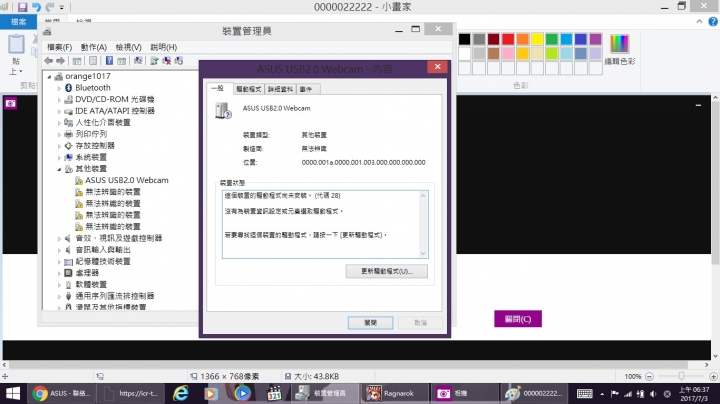Click the Windows Start button
The height and width of the screenshot is (404, 720).
[13, 393]
